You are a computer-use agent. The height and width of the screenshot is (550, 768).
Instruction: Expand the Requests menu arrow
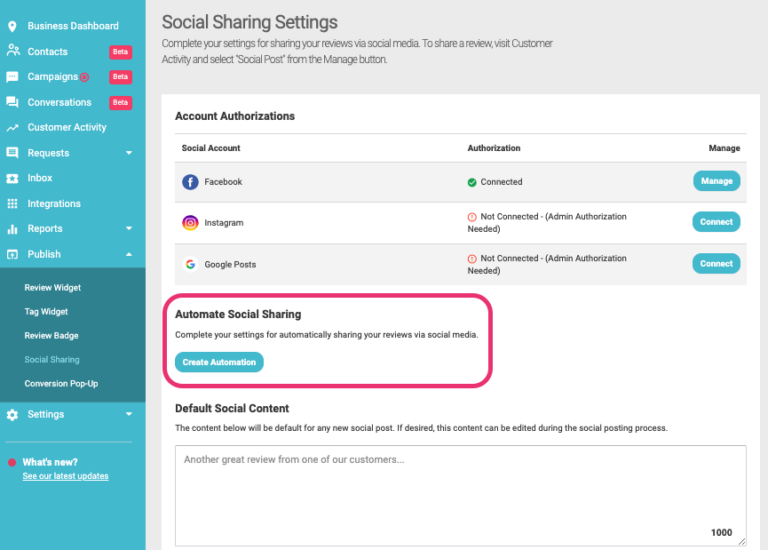129,153
